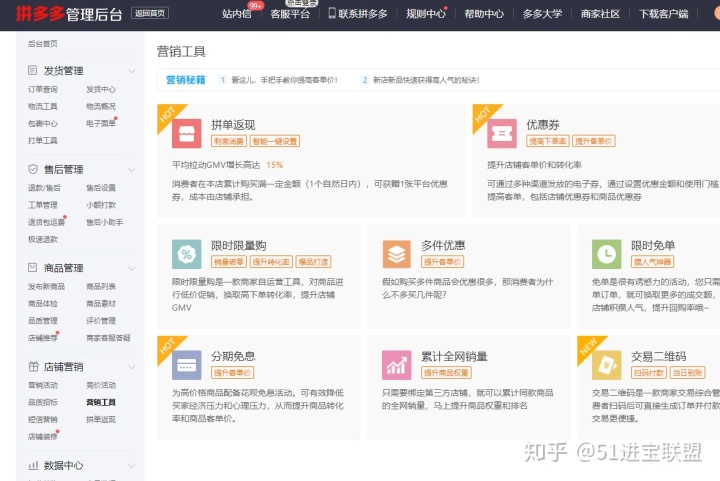This screenshot has width=720, height=481.
Task: Click the 优惠券 pink ticket icon
Action: pyautogui.click(x=502, y=133)
